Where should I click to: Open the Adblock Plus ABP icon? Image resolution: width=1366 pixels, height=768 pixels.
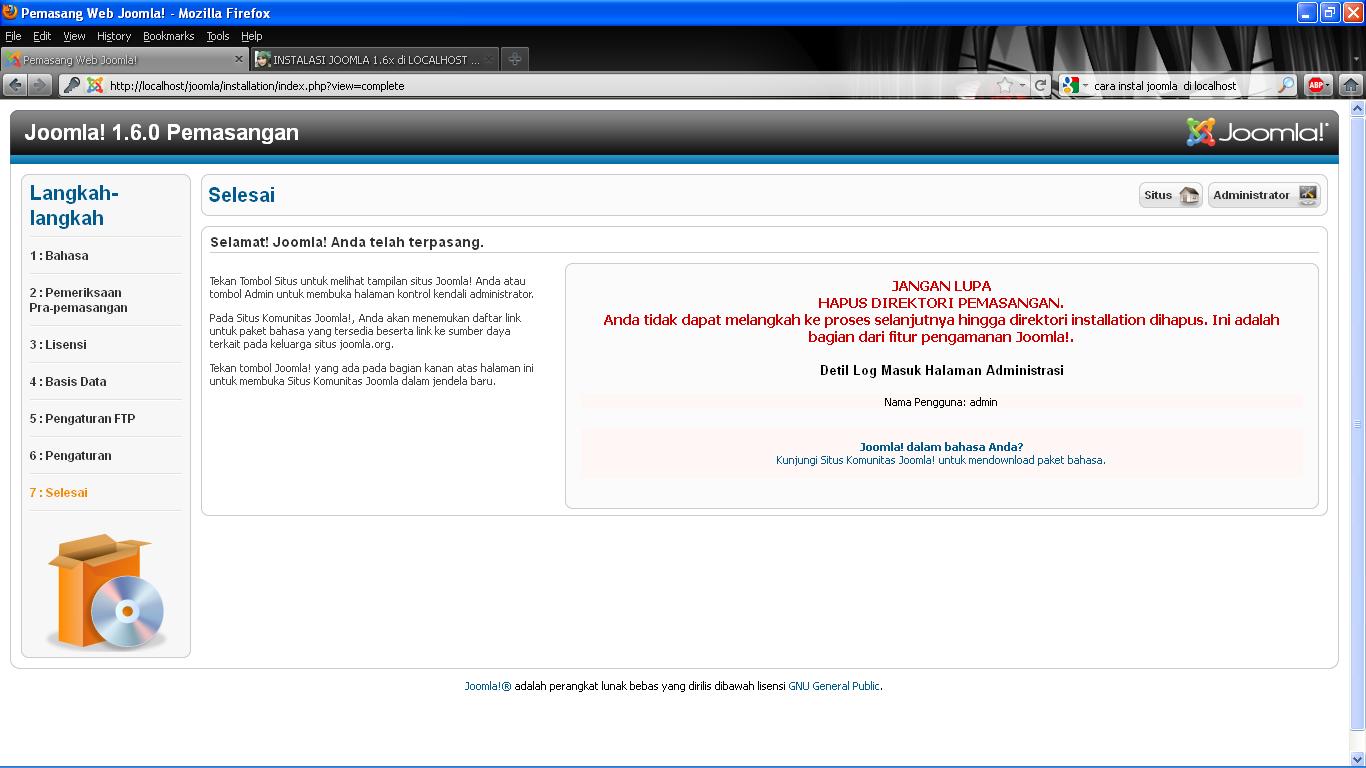1316,86
